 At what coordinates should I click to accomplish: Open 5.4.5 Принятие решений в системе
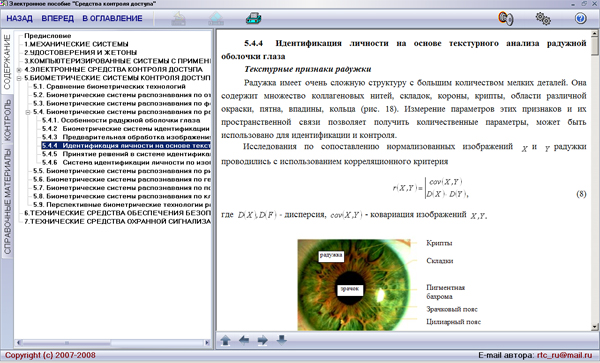(x=126, y=154)
